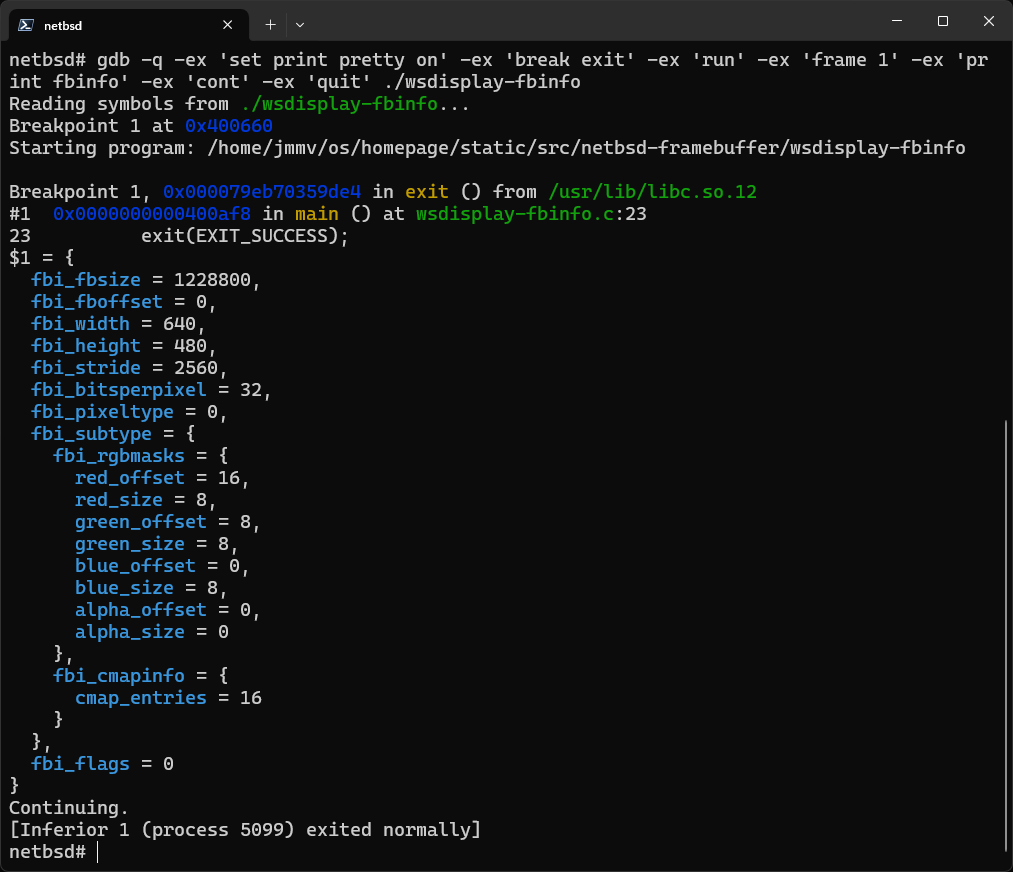The width and height of the screenshot is (1013, 872).
Task: Click the red_size field
Action: pyautogui.click(x=119, y=499)
